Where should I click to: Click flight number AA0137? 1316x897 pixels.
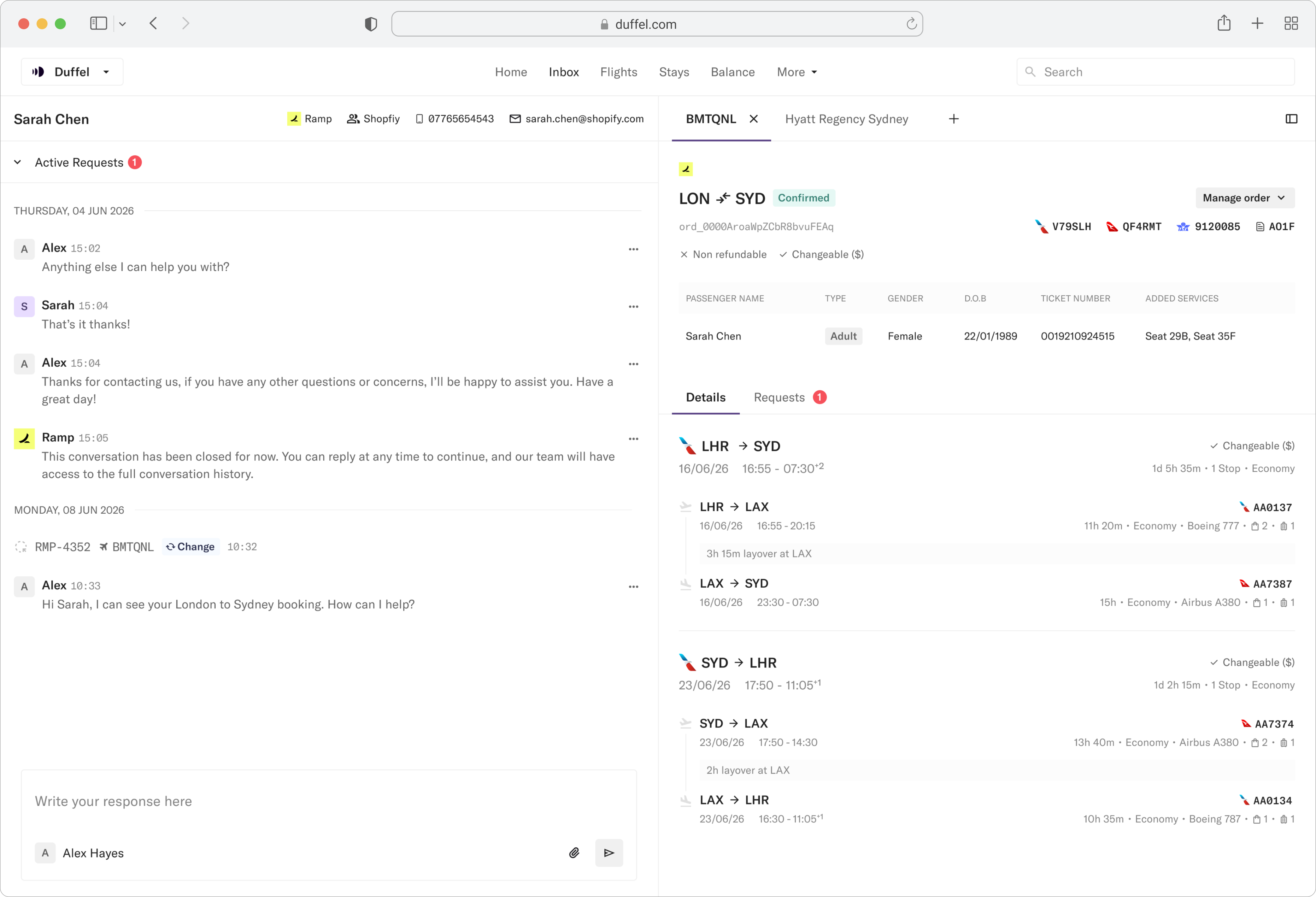(1272, 508)
